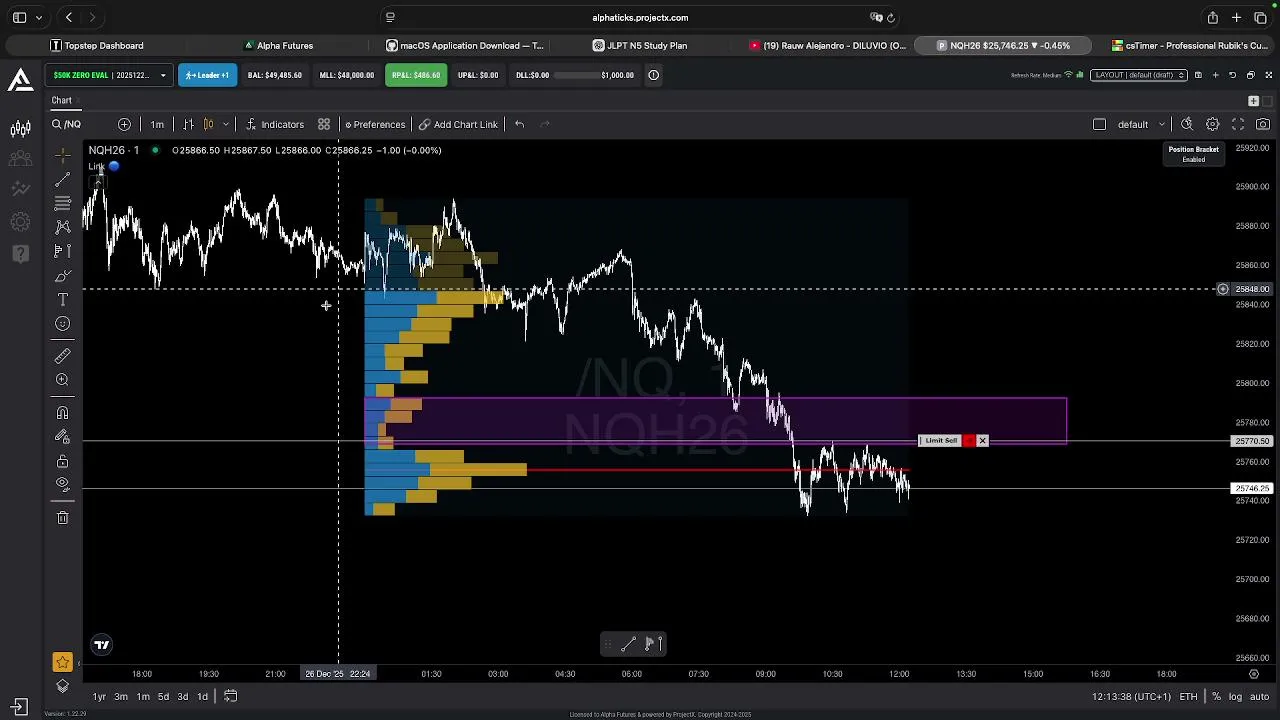
Task: Select the trend line drawing tool
Action: (x=62, y=179)
